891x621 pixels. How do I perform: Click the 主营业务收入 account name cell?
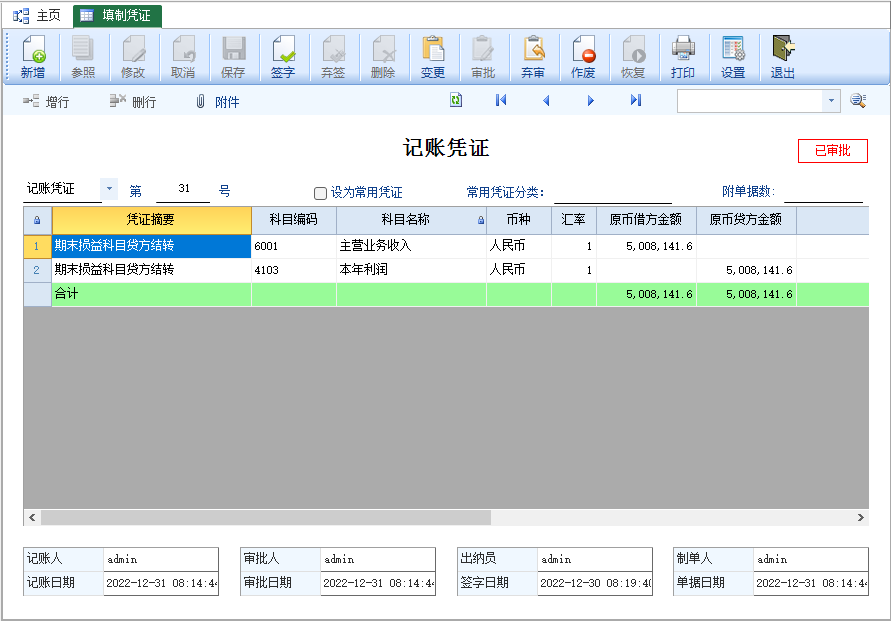click(x=411, y=246)
